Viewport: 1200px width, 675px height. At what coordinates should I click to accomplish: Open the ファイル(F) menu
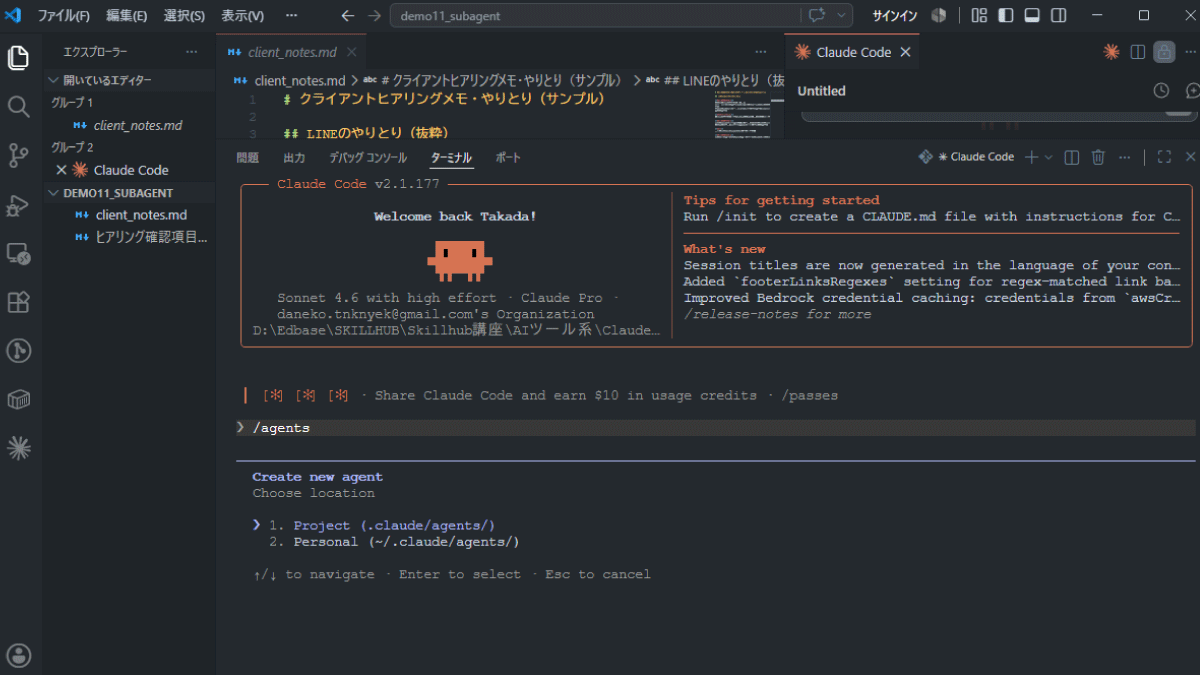point(63,16)
